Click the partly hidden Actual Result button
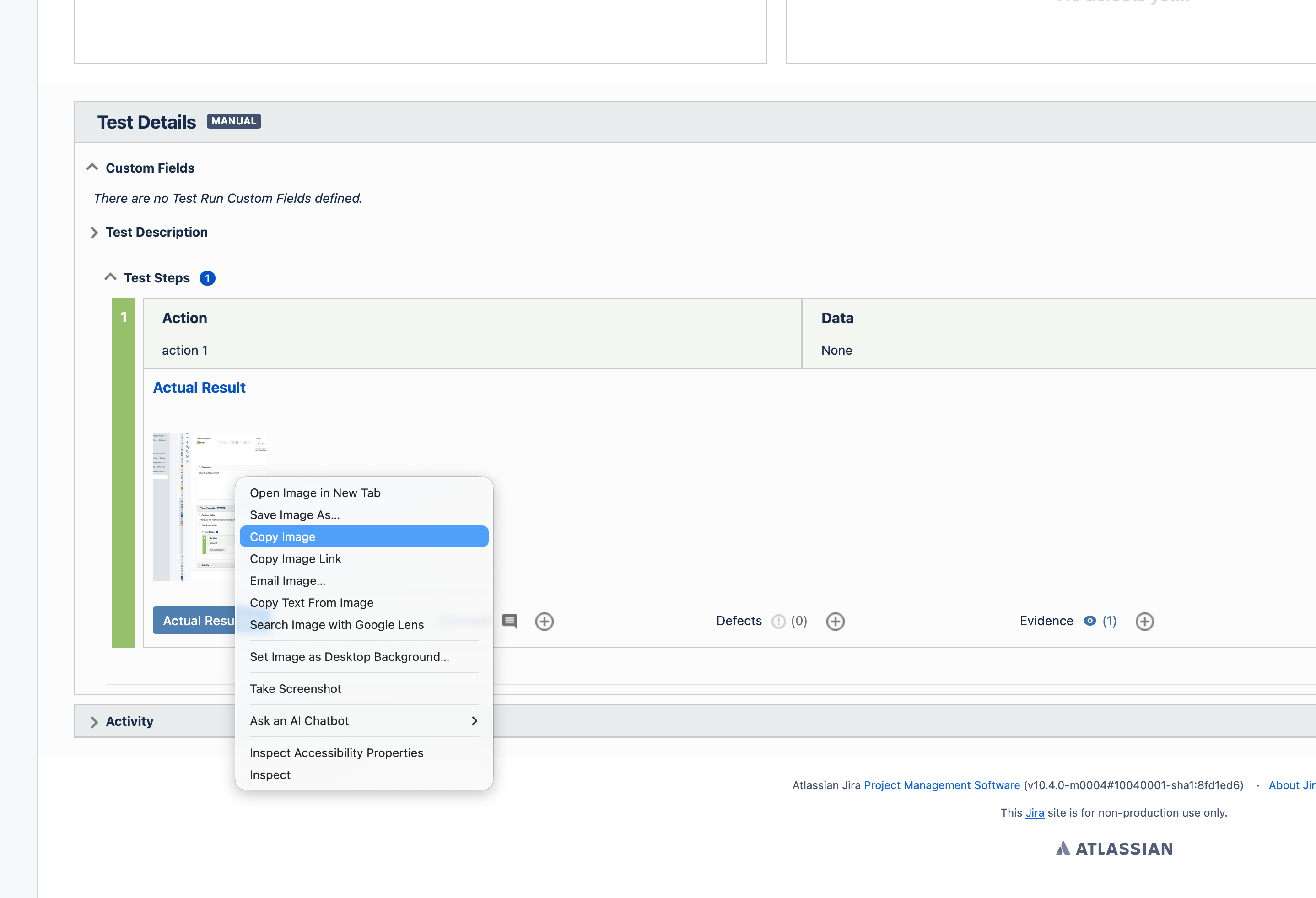1316x898 pixels. pos(194,621)
